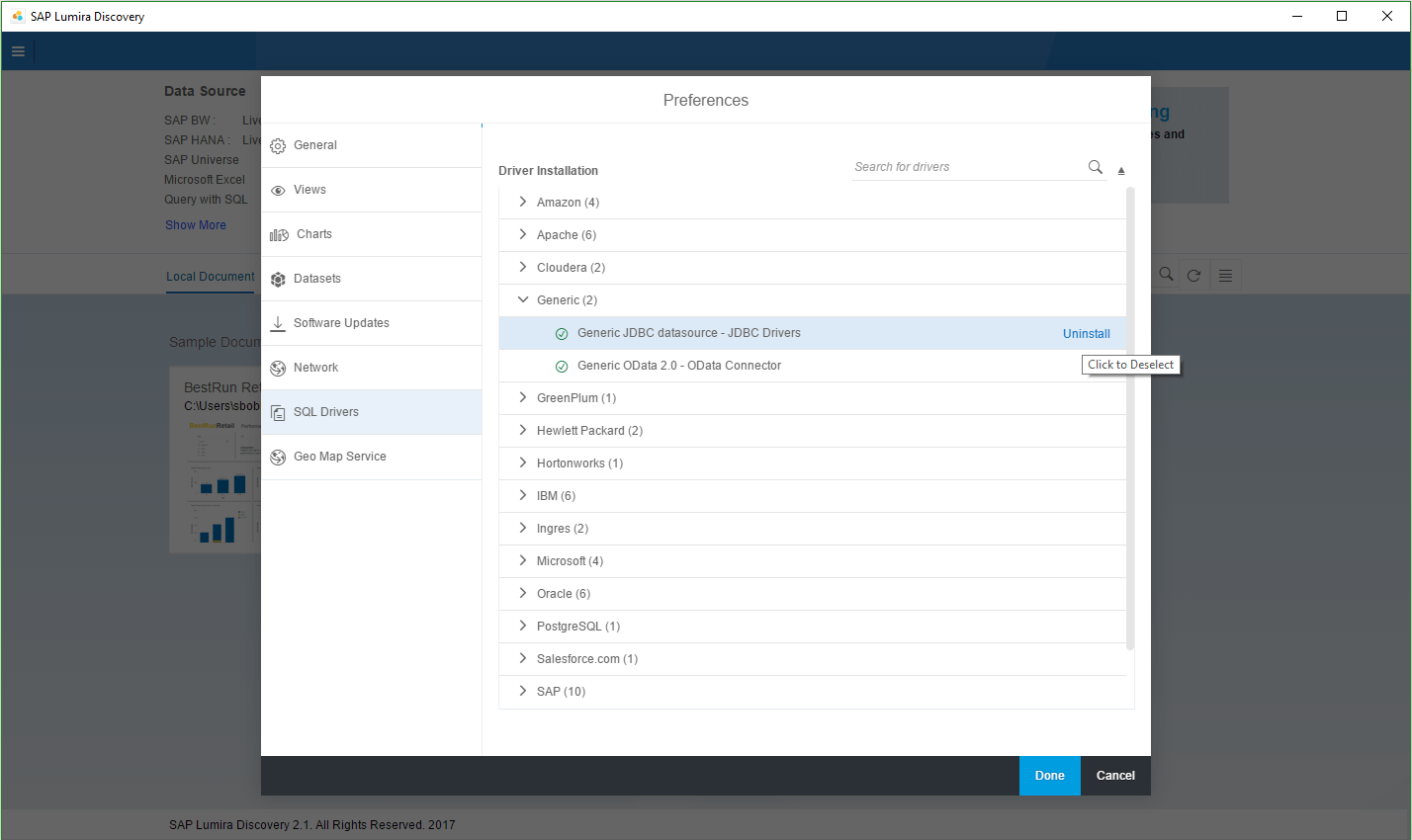The height and width of the screenshot is (840, 1412).
Task: Click Uninstall for the Generic JDBC driver
Action: coord(1087,334)
